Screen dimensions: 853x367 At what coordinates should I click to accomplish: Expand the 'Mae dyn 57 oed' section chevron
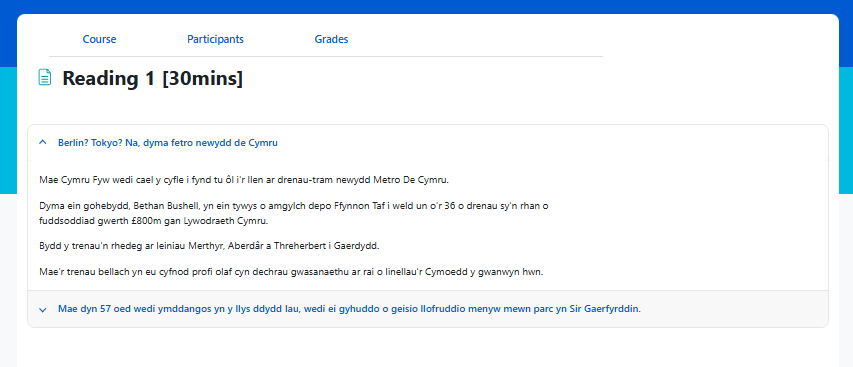(43, 309)
